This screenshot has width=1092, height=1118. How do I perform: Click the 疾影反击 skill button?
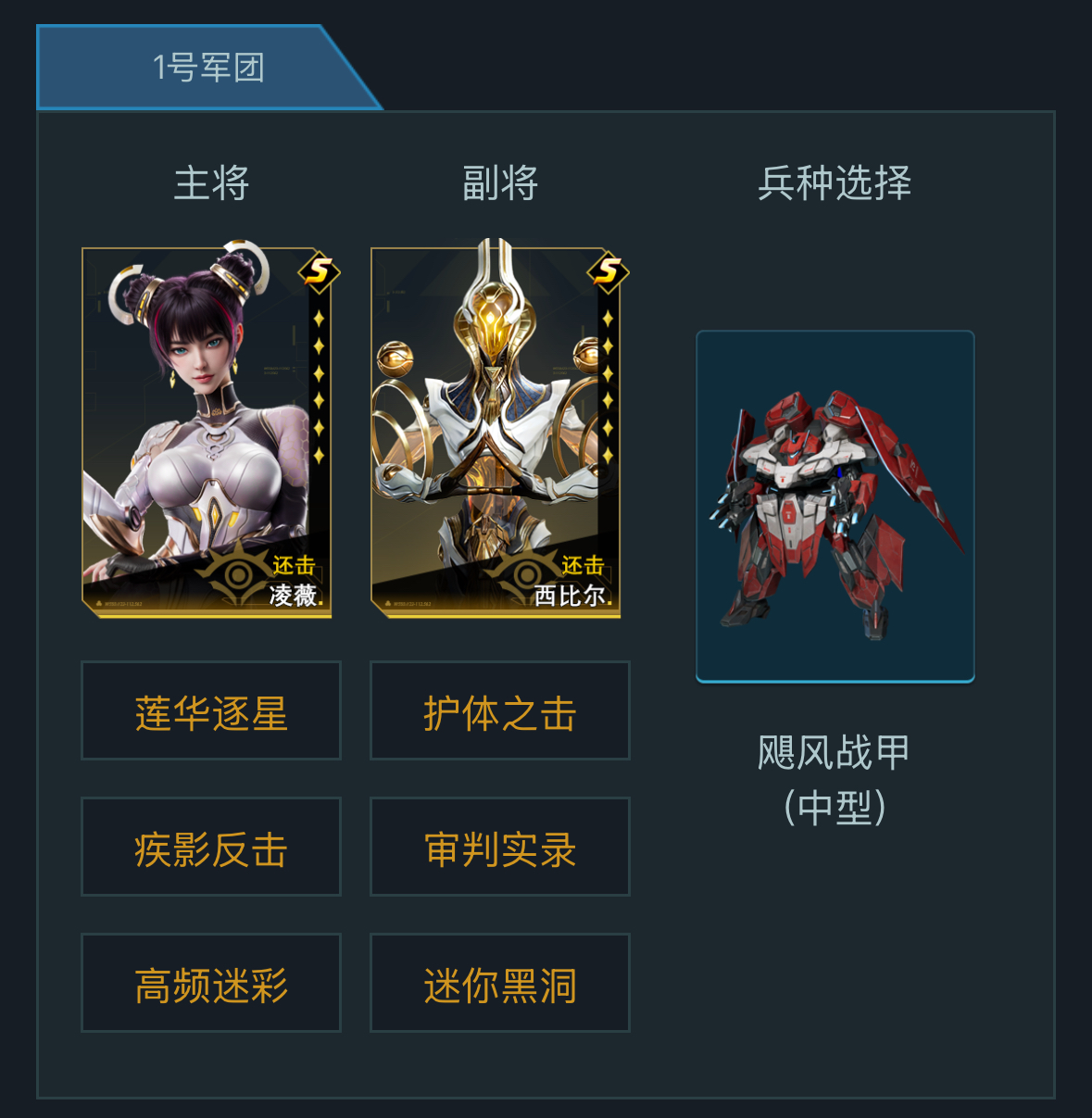211,847
